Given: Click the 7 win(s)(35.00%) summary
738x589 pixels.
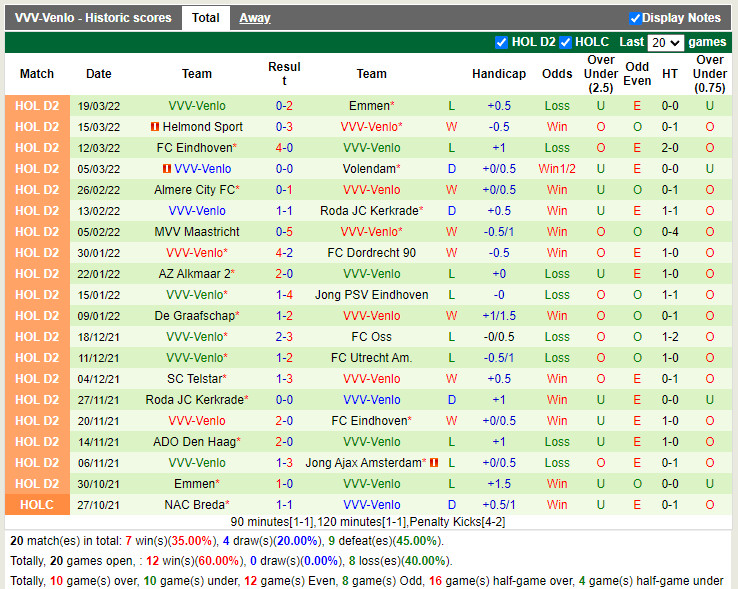Looking at the screenshot, I should coord(170,541).
